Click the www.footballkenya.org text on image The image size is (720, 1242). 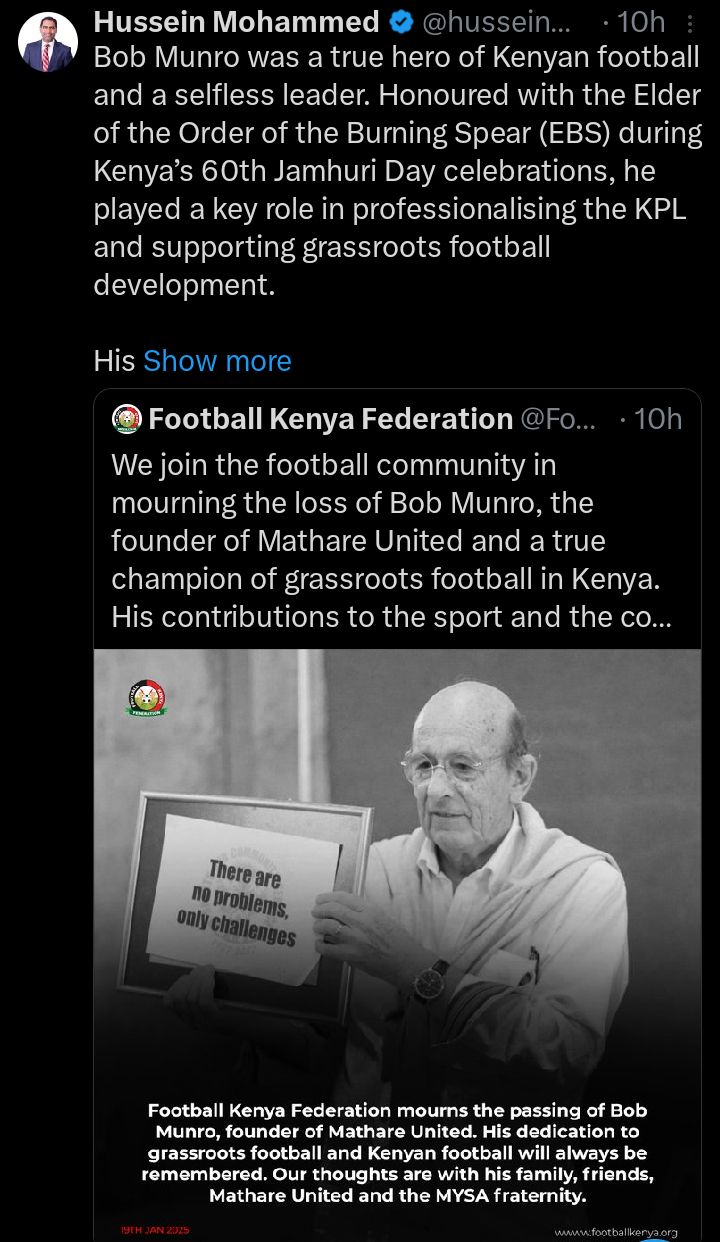pyautogui.click(x=615, y=1232)
